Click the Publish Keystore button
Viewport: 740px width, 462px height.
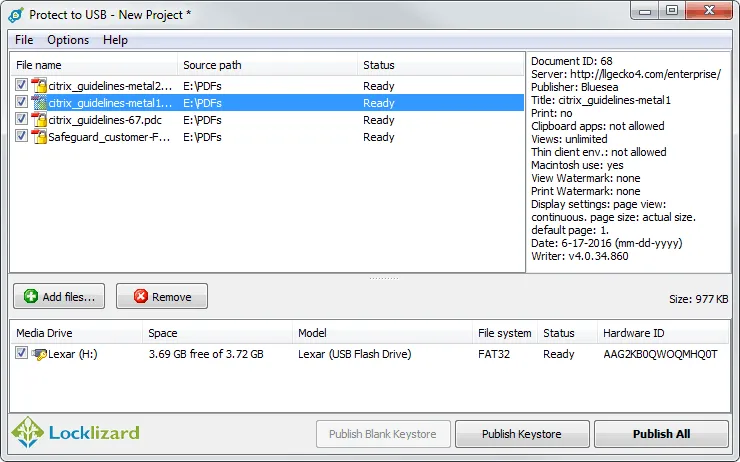pos(522,434)
